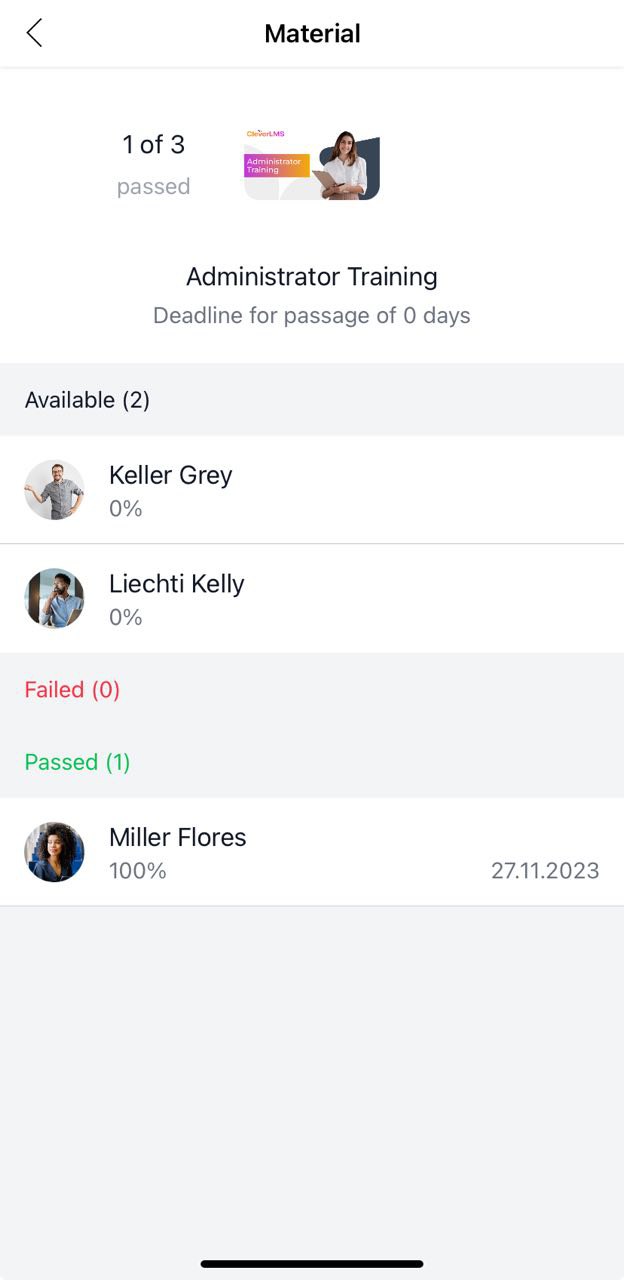Open the Administrator Training course thumbnail
Viewport: 624px width, 1280px height.
312,164
